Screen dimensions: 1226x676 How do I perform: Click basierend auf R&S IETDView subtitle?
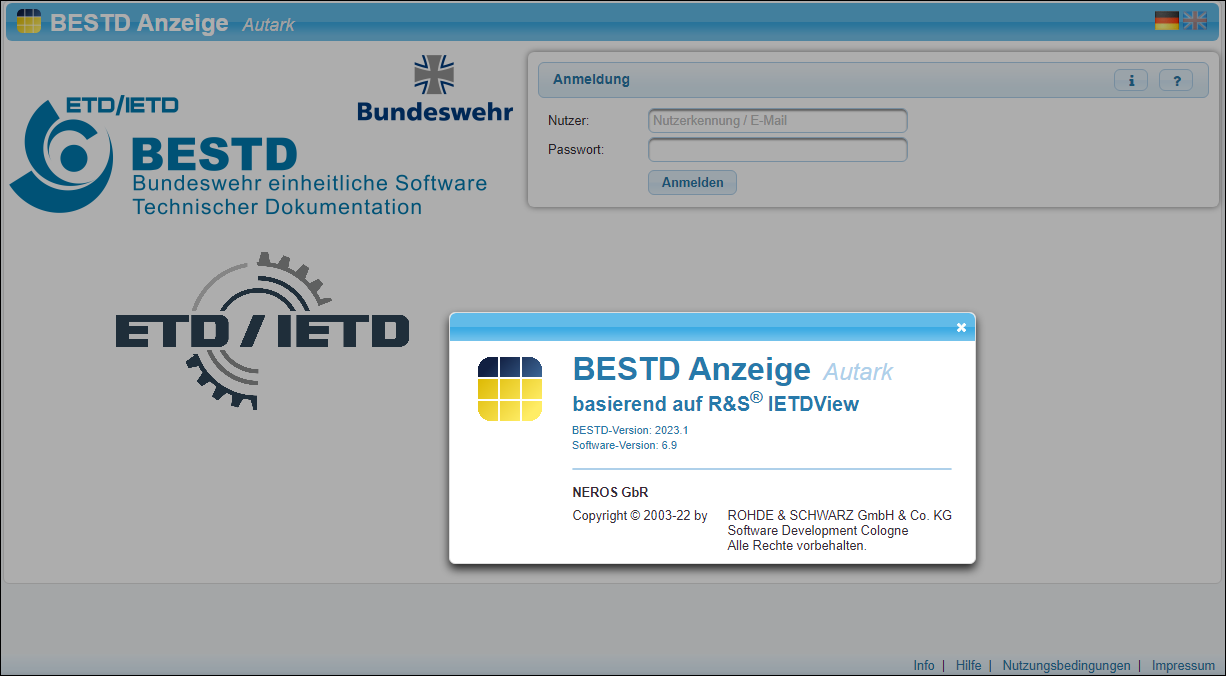click(x=715, y=403)
